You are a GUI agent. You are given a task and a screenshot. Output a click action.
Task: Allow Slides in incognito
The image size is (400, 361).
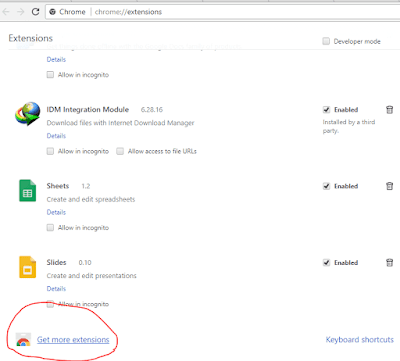(50, 304)
